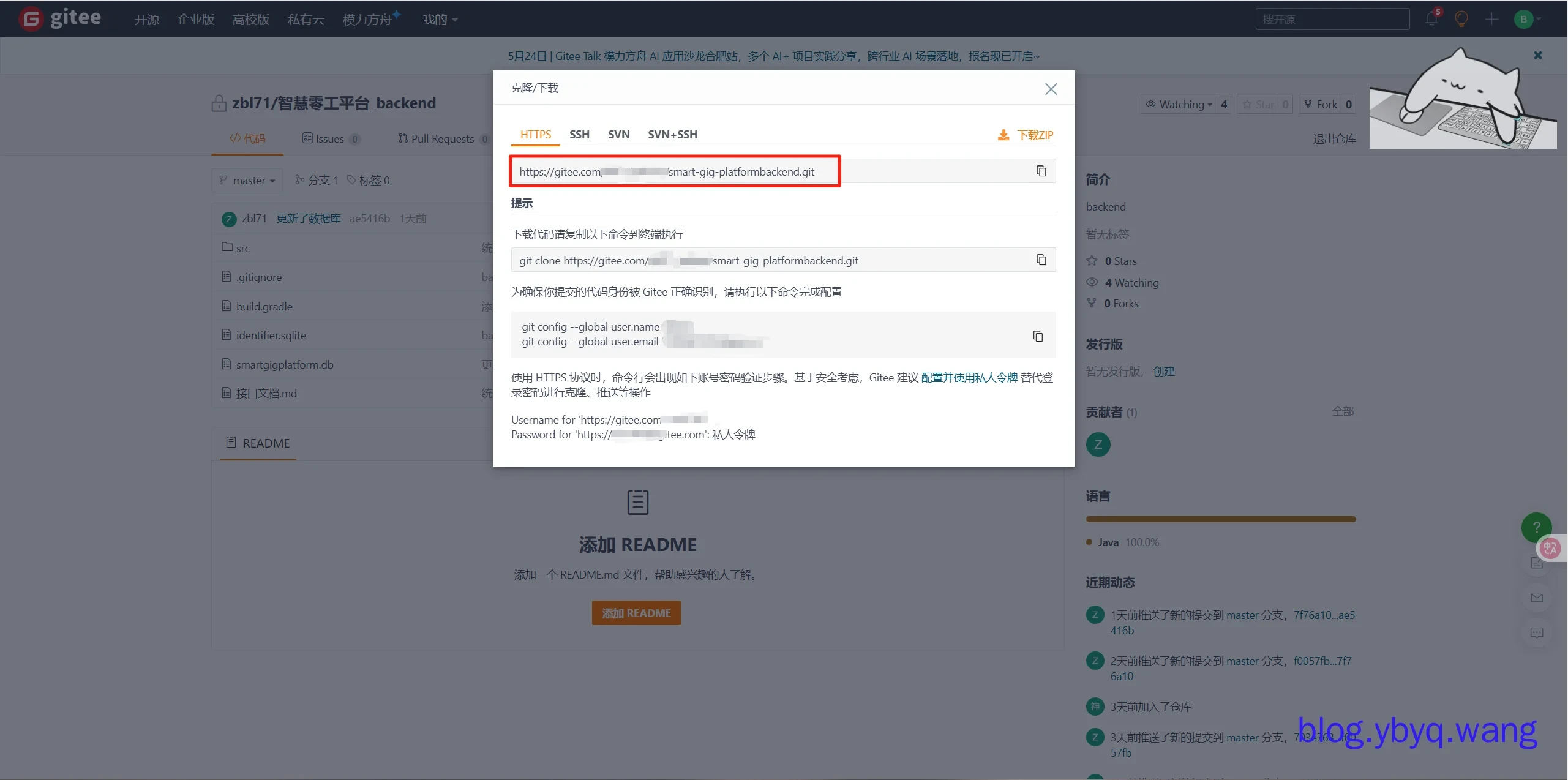Screen dimensions: 1568x780
Task: Open the 开源 nav menu item
Action: click(x=147, y=20)
